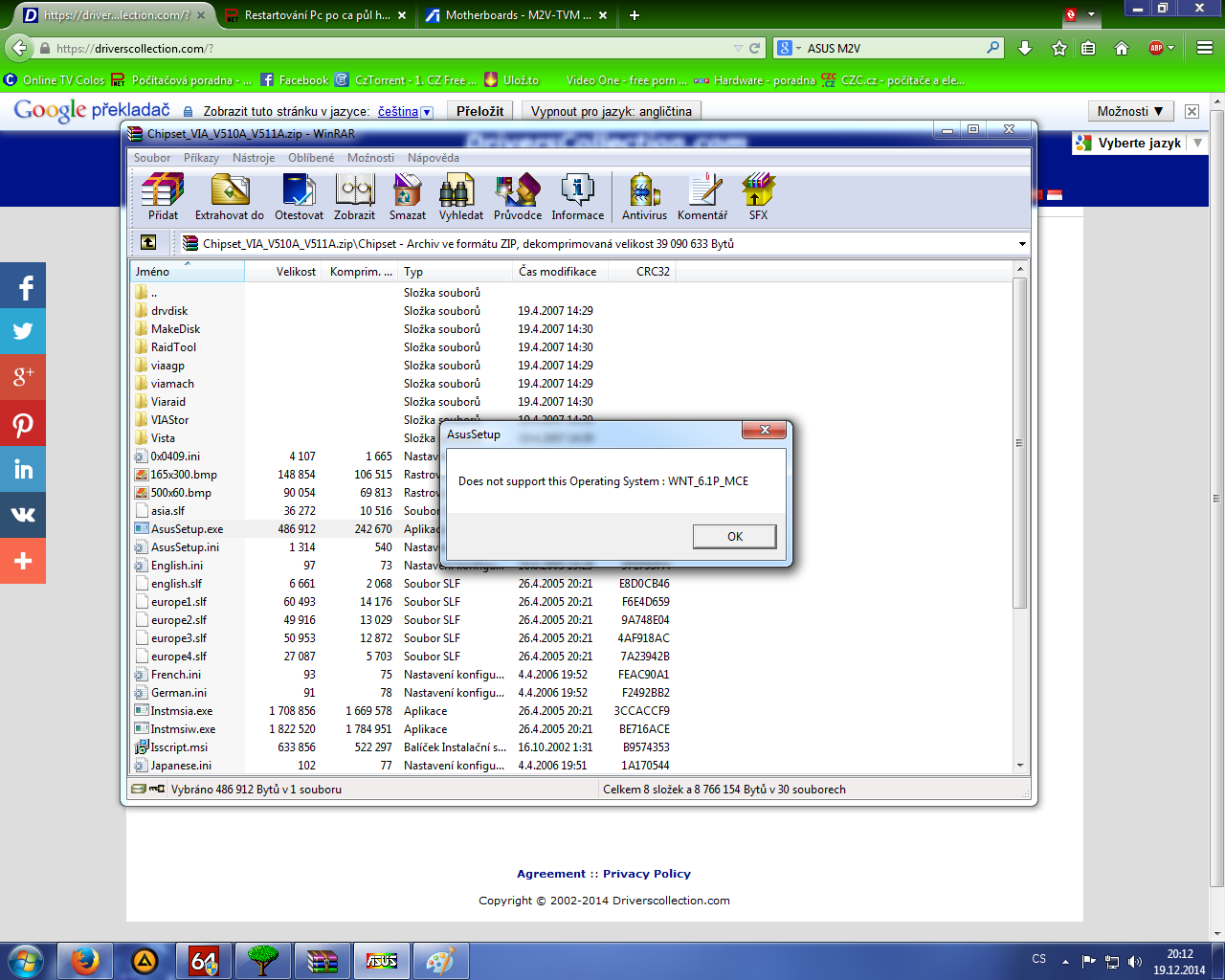Open the Firefox hamburger menu
The width and height of the screenshot is (1225, 980).
click(x=1205, y=48)
